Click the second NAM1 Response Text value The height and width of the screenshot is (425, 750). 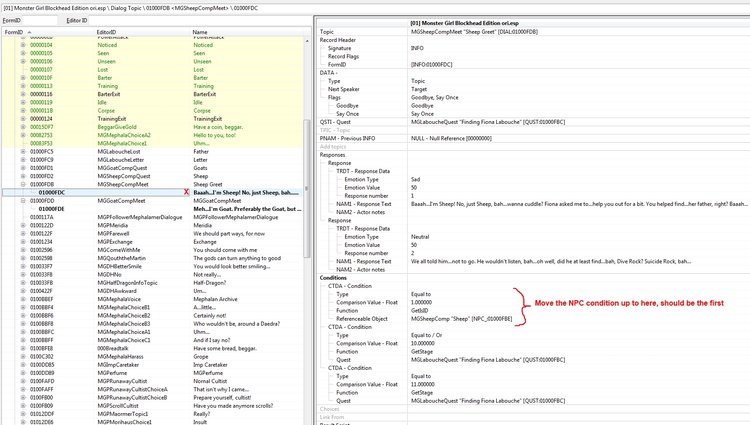click(x=551, y=262)
